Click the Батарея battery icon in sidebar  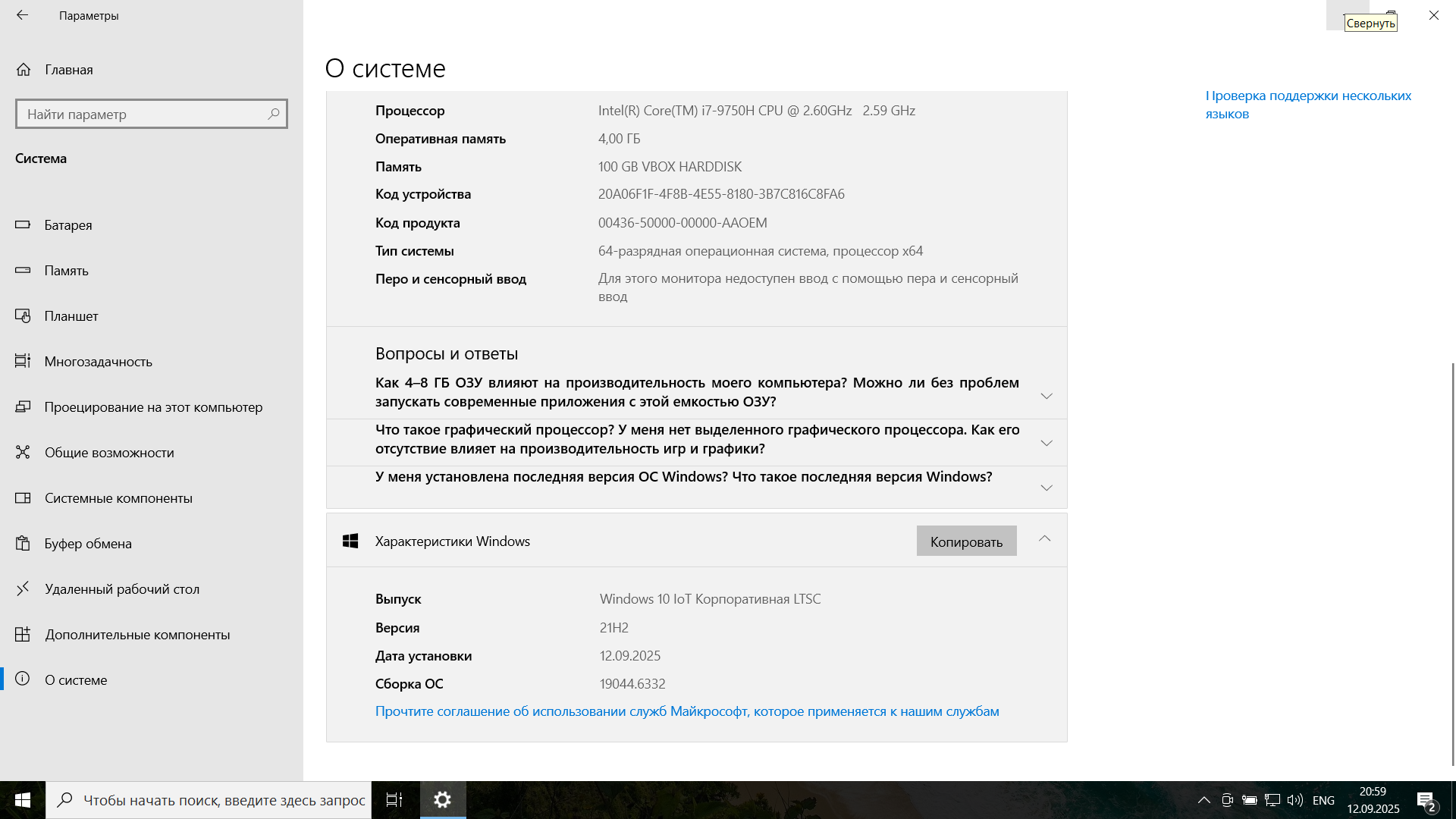[23, 224]
